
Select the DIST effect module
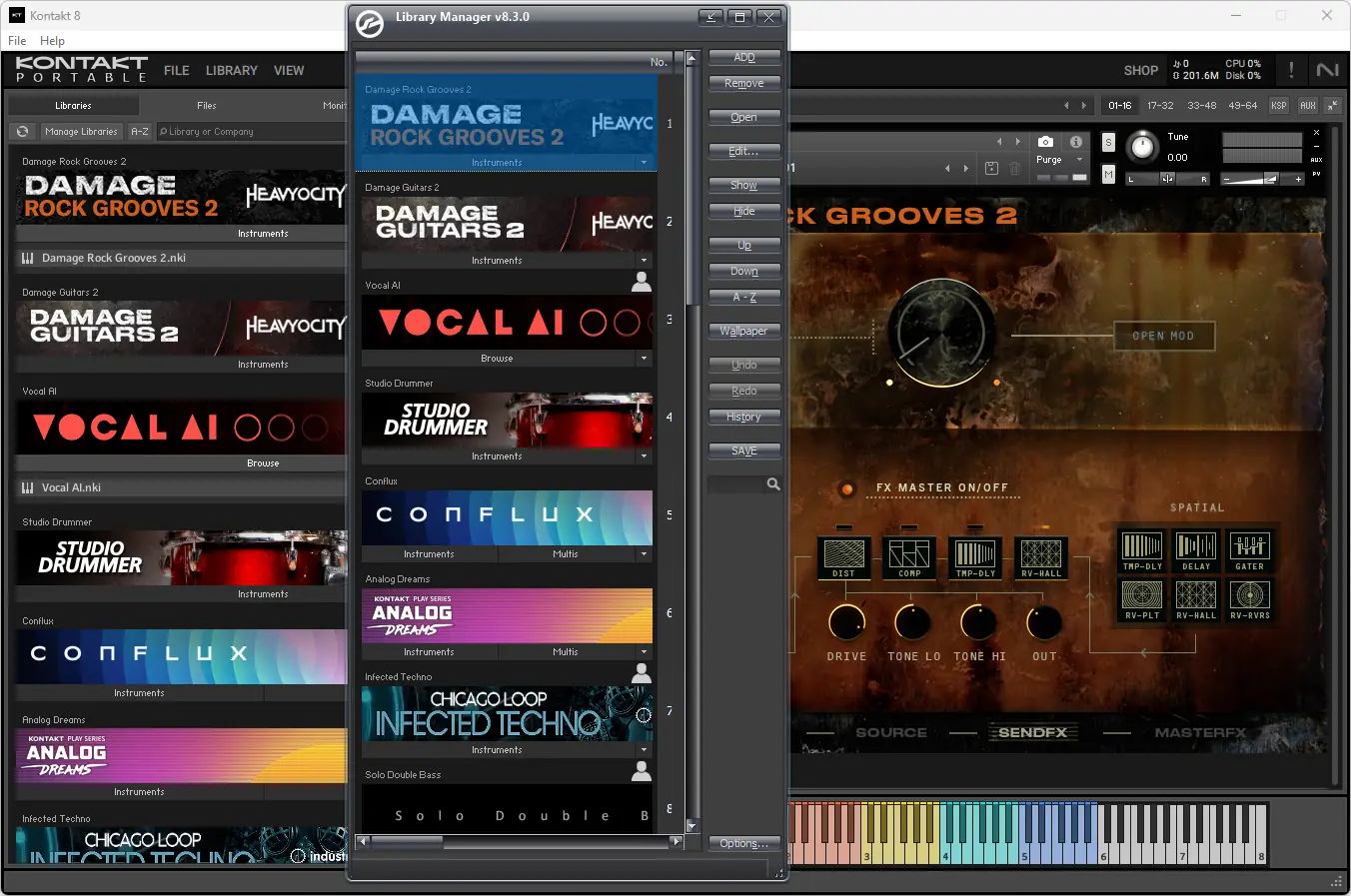click(843, 558)
